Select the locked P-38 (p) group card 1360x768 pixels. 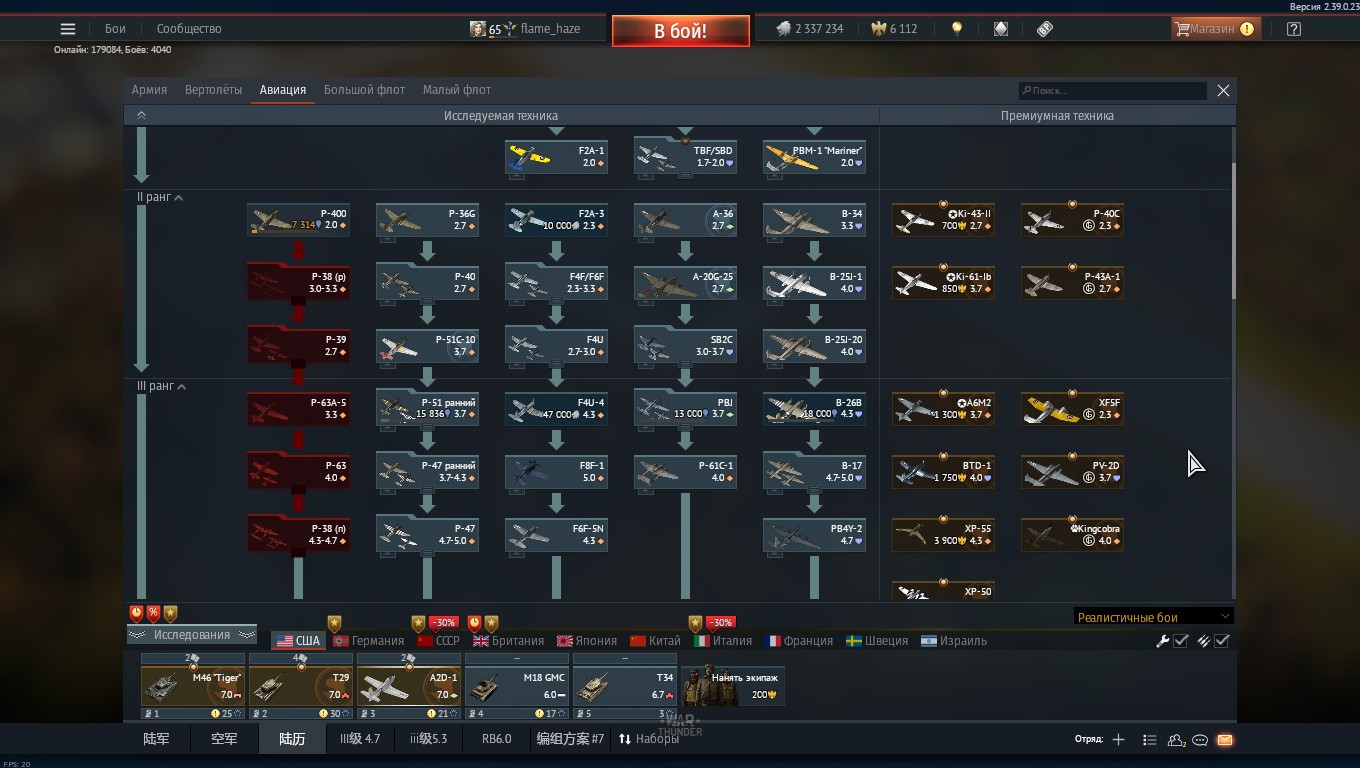[x=298, y=283]
